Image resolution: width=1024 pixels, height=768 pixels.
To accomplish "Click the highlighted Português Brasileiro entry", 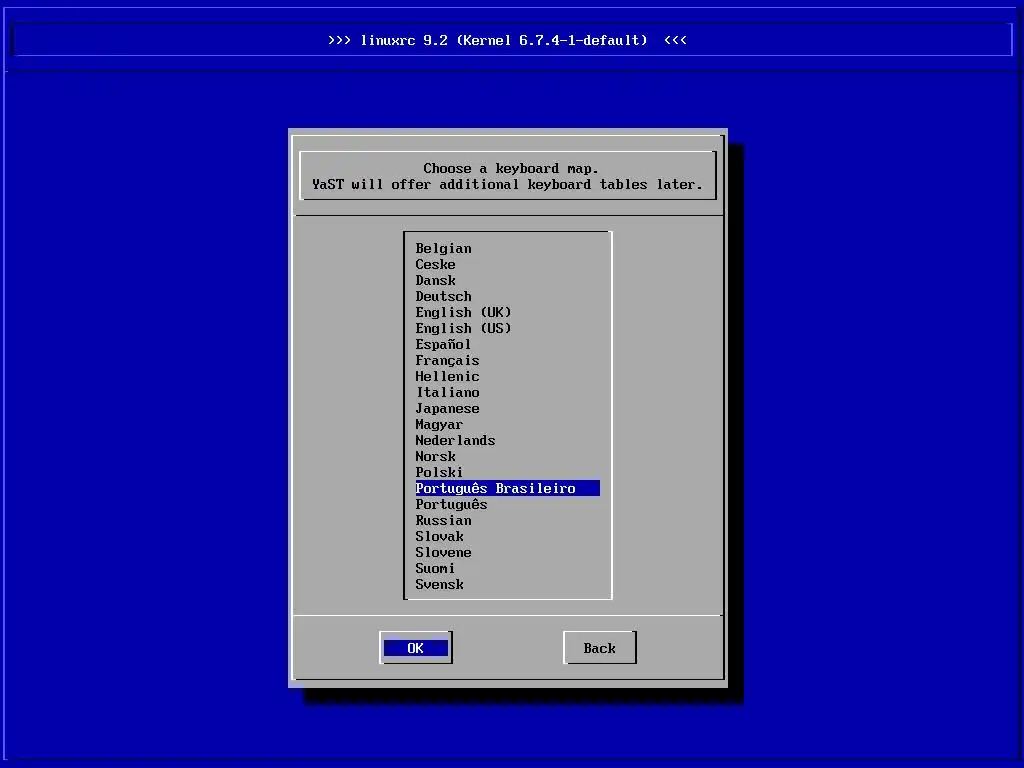I will pos(507,488).
